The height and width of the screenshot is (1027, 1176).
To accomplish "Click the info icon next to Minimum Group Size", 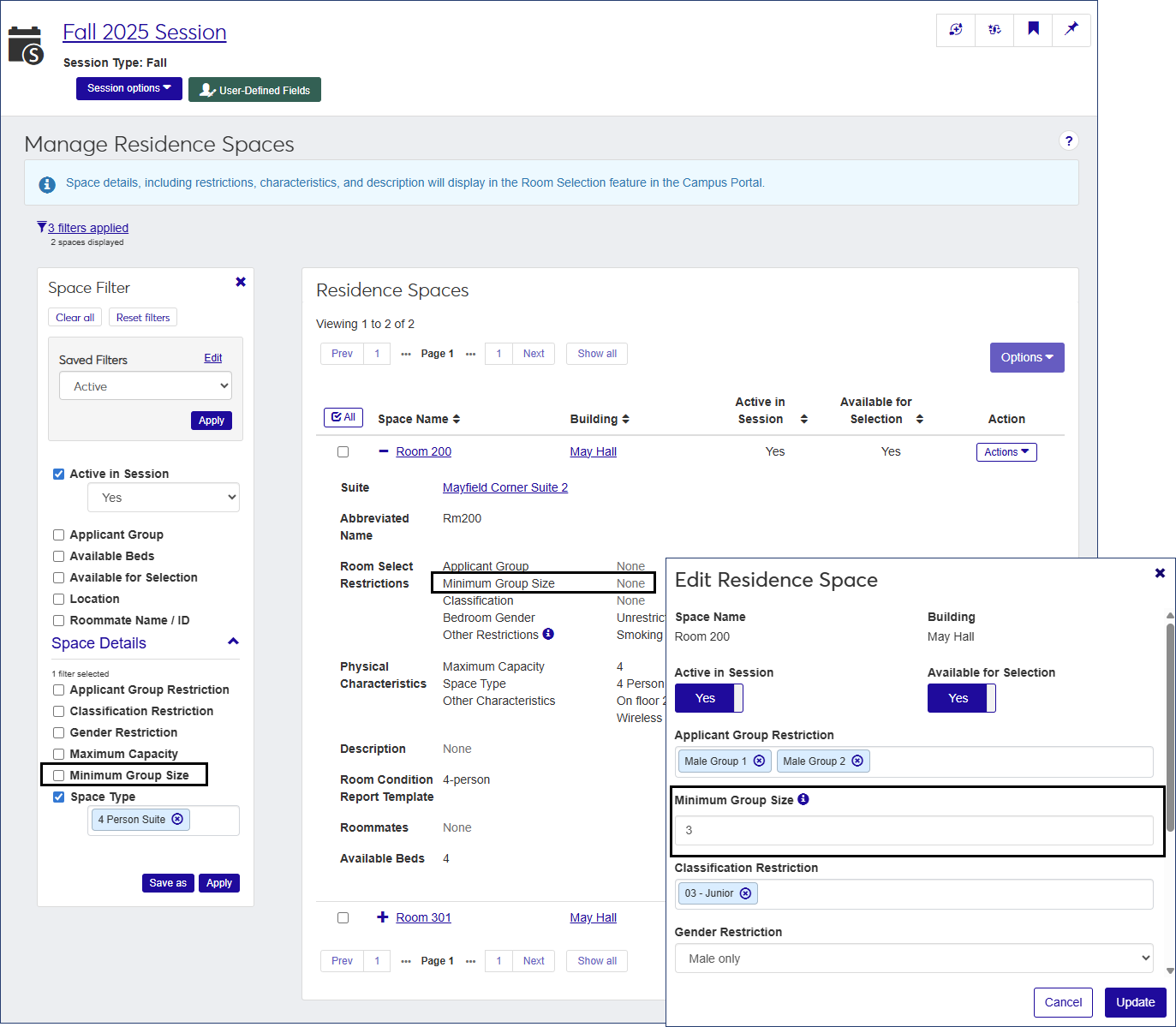I will pyautogui.click(x=803, y=800).
